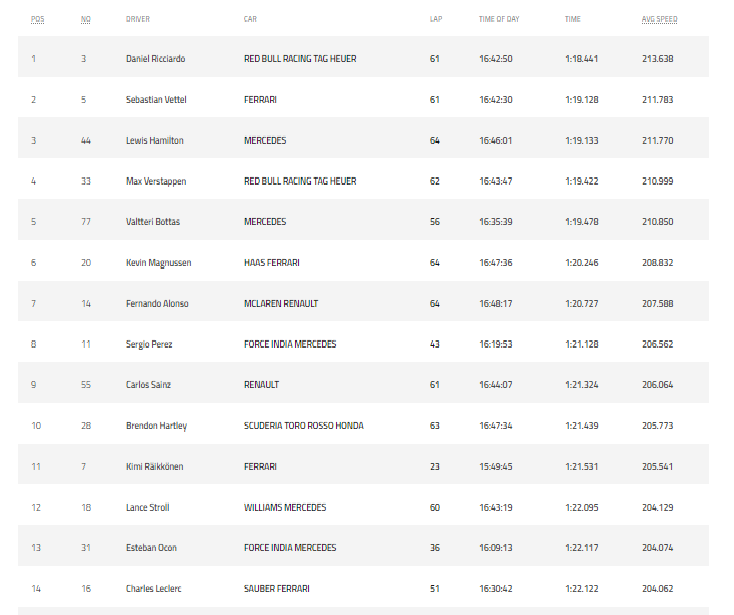The width and height of the screenshot is (734, 615).
Task: Click WILLIAMS MERCEDES car name
Action: point(285,507)
